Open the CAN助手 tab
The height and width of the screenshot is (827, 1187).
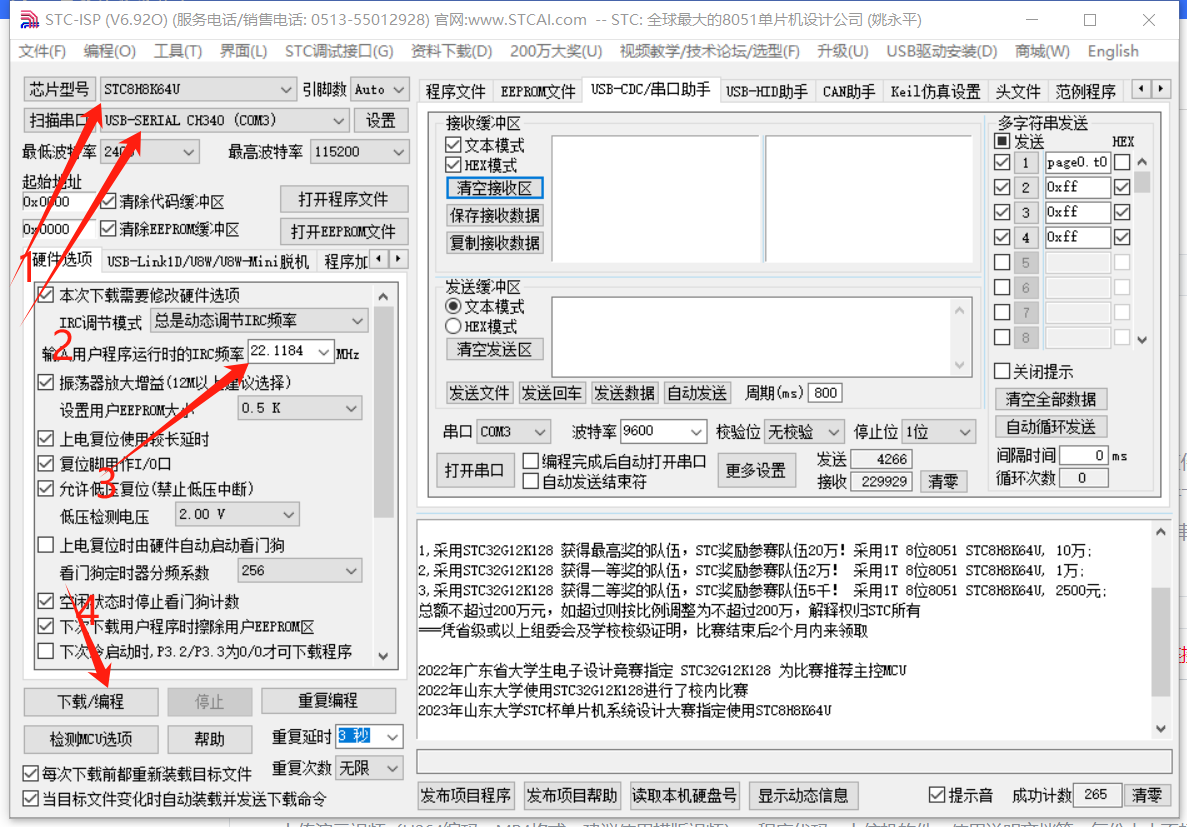pyautogui.click(x=849, y=92)
